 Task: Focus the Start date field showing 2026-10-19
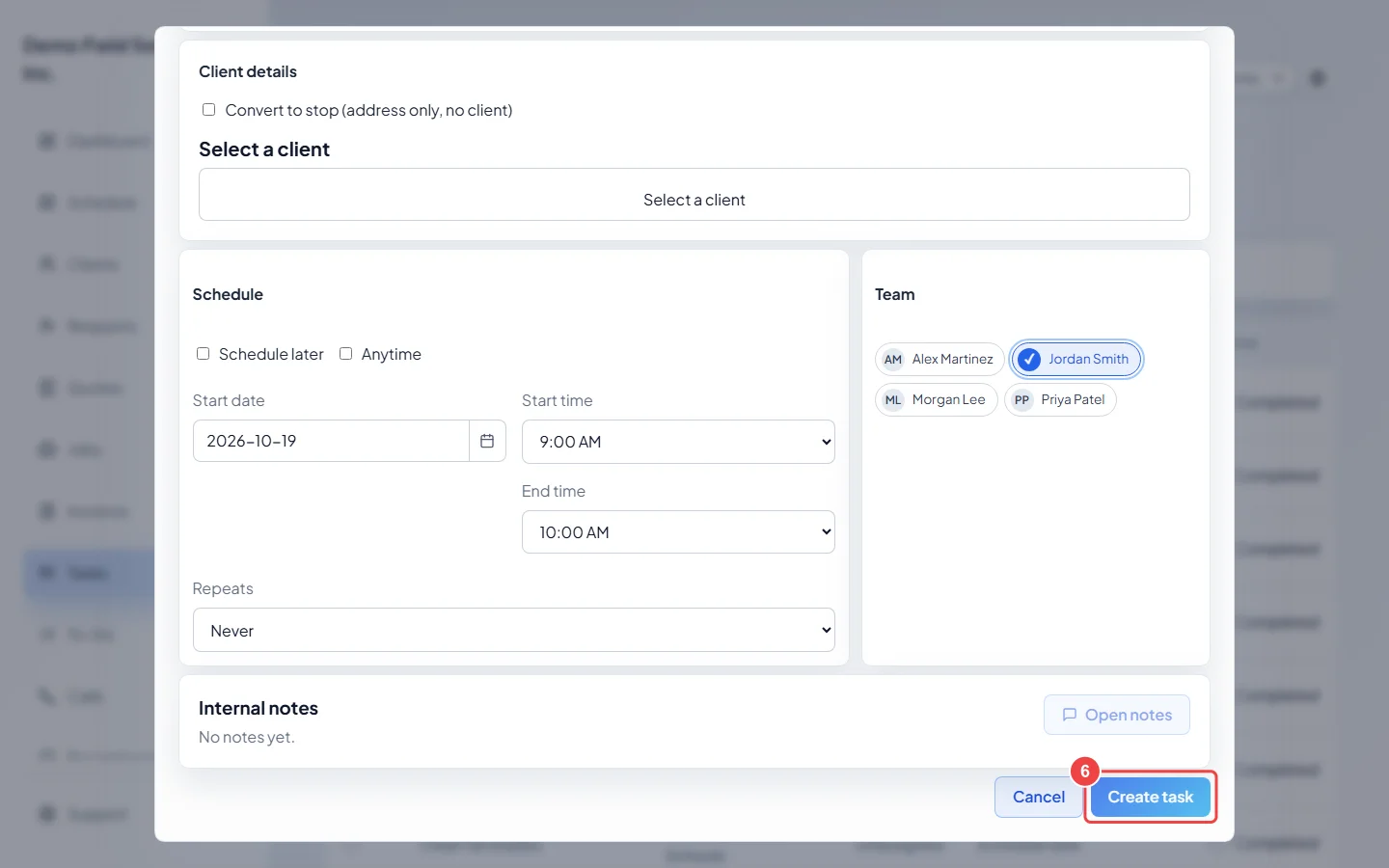pos(331,441)
